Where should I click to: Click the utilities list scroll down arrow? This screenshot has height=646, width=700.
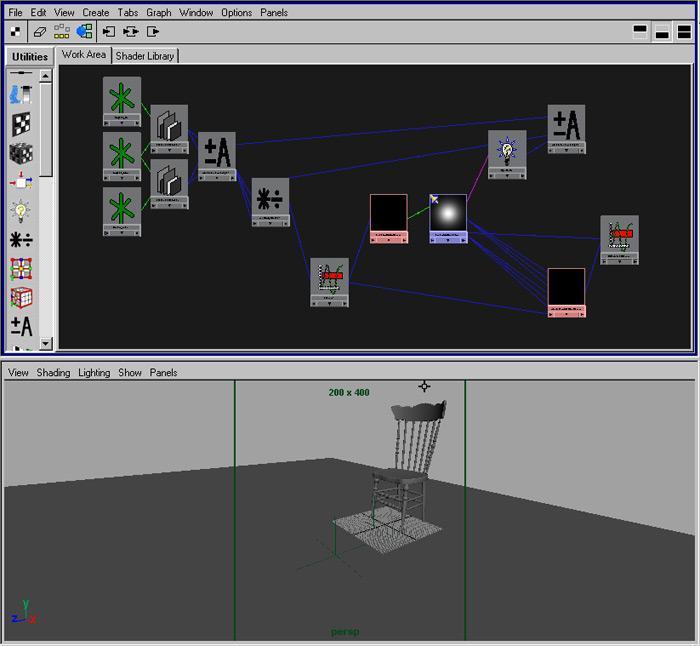click(x=46, y=343)
